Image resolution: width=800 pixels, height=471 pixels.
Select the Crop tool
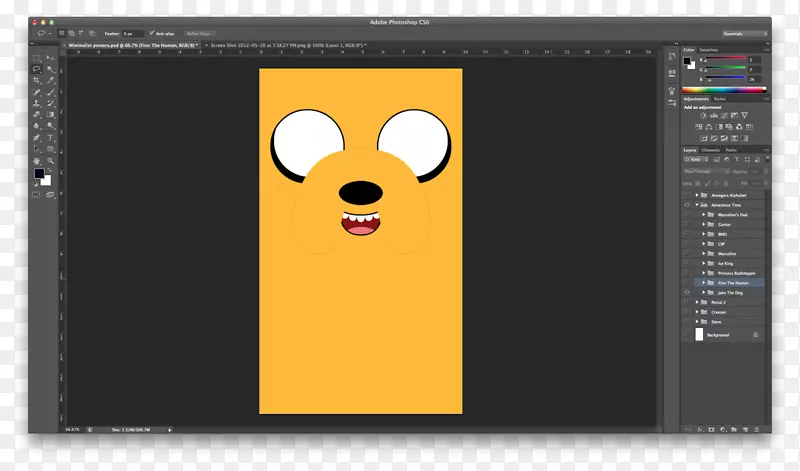37,79
